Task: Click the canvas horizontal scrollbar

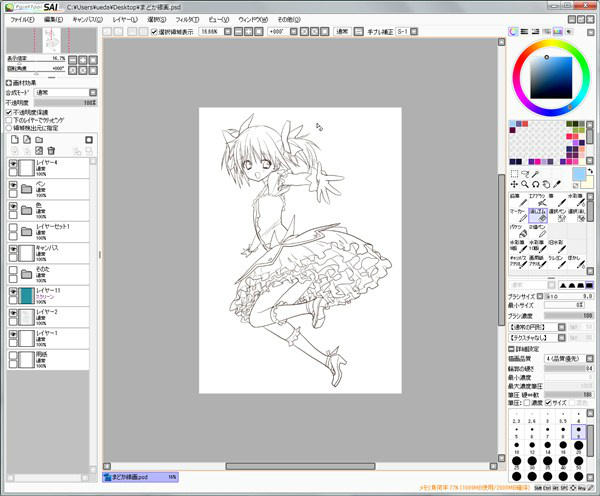Action: tap(300, 466)
